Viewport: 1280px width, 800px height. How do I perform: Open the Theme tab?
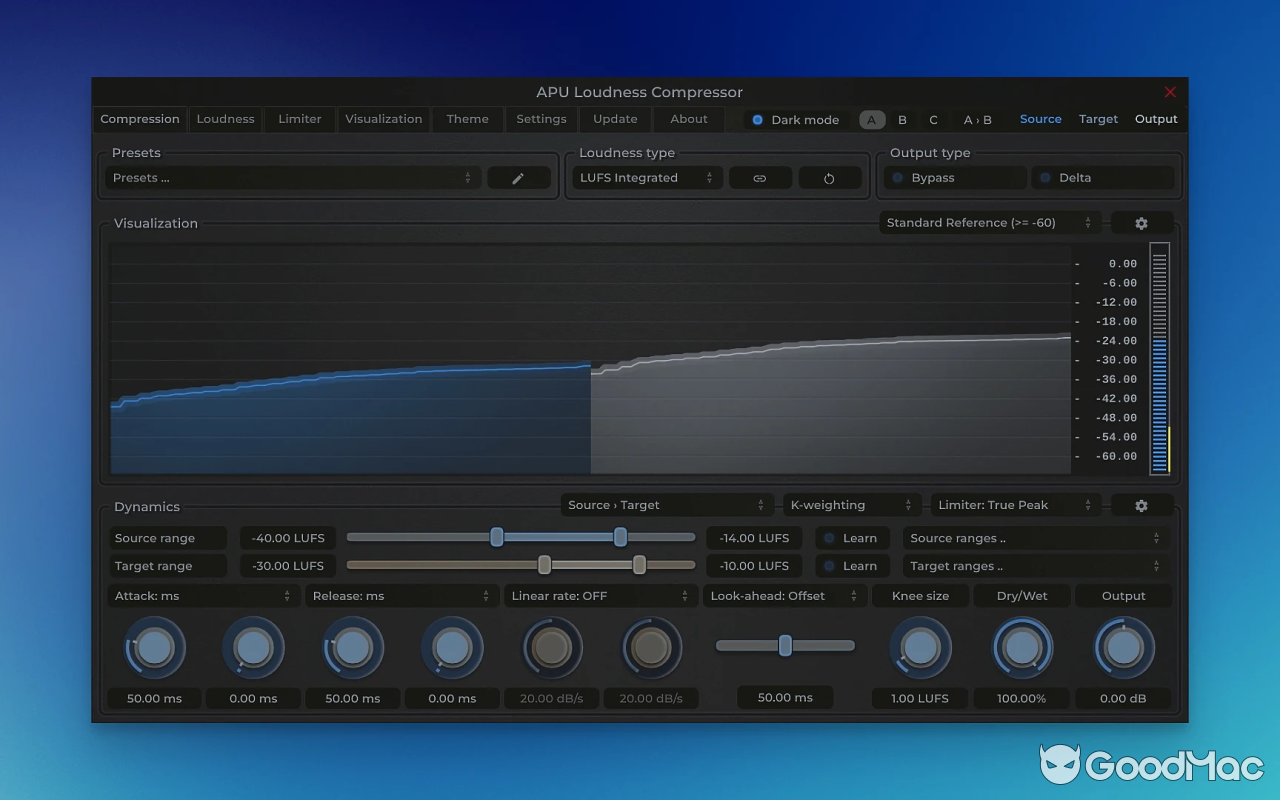tap(467, 119)
